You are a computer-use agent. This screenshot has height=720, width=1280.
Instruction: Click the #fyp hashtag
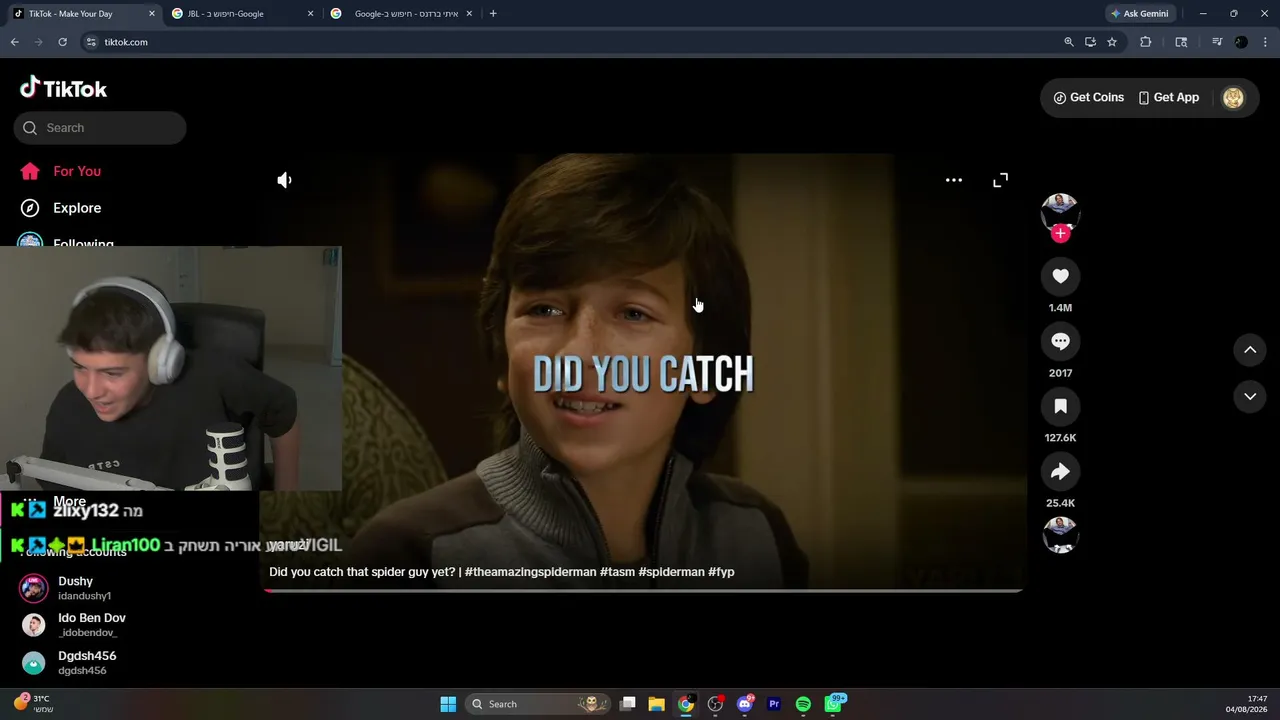(721, 572)
